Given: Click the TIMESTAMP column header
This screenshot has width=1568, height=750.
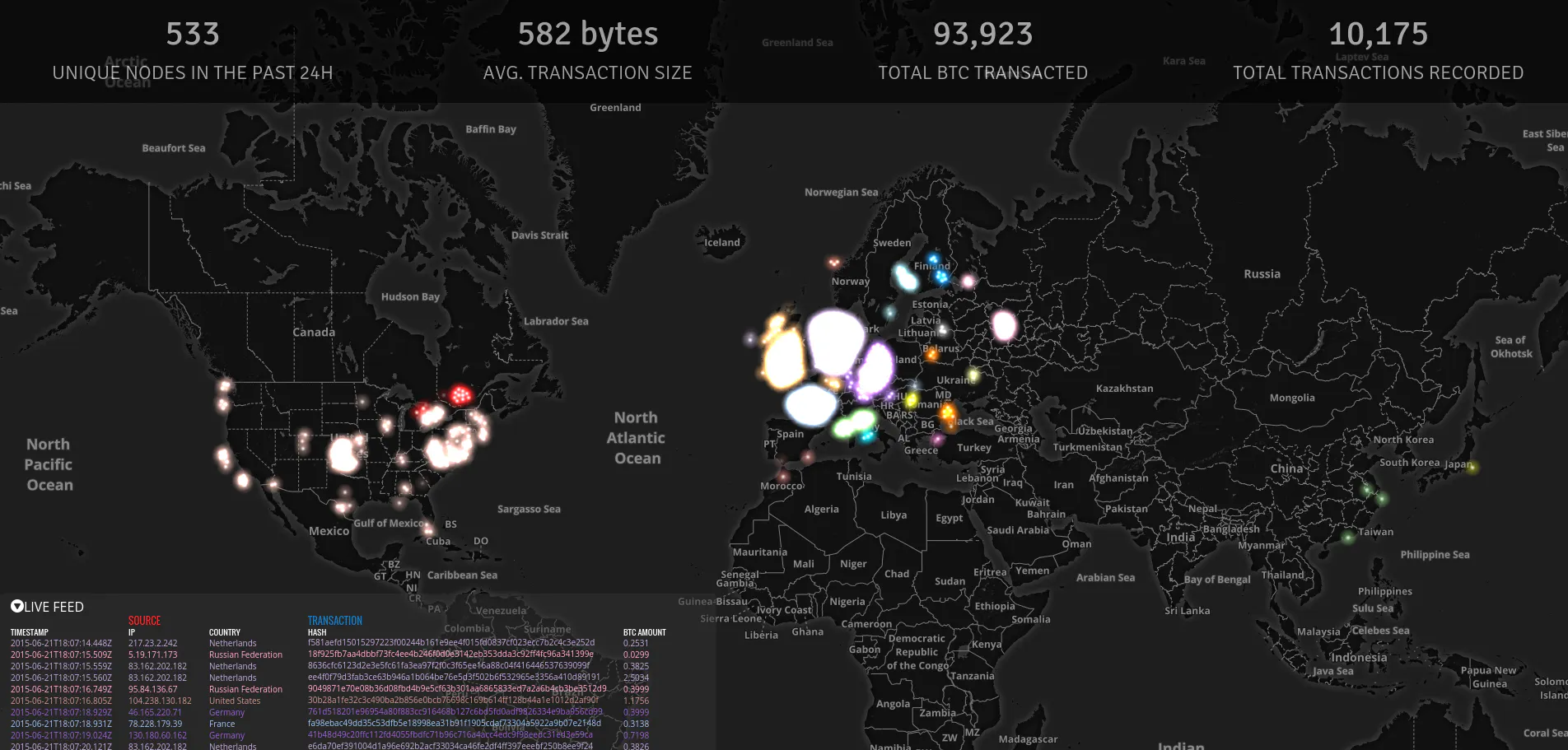Looking at the screenshot, I should (30, 632).
